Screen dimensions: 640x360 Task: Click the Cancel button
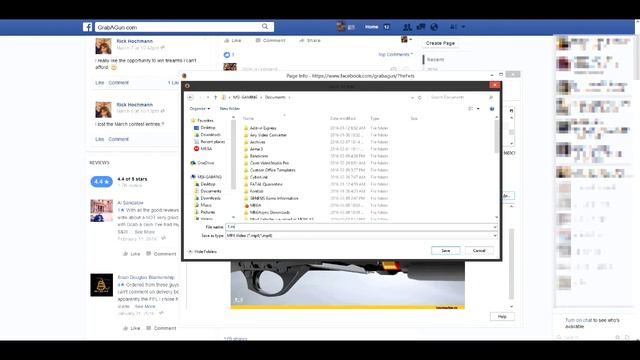pos(479,251)
